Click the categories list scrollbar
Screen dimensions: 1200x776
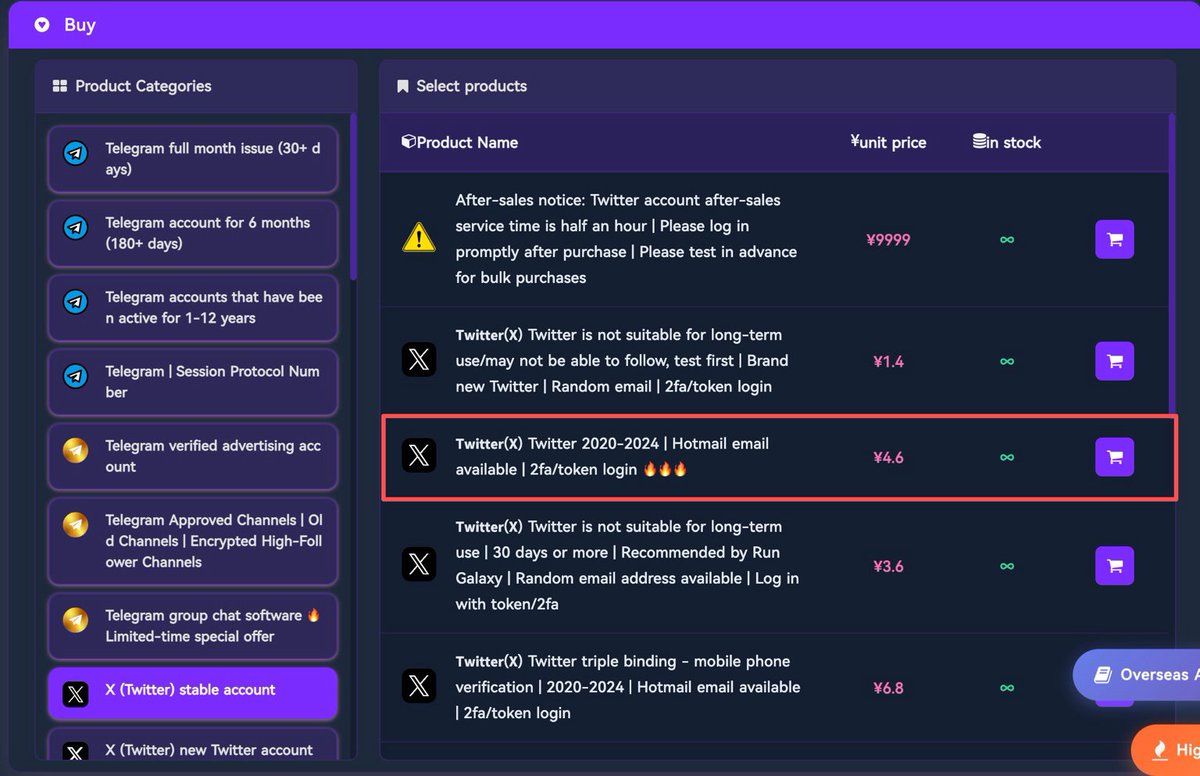pyautogui.click(x=353, y=196)
